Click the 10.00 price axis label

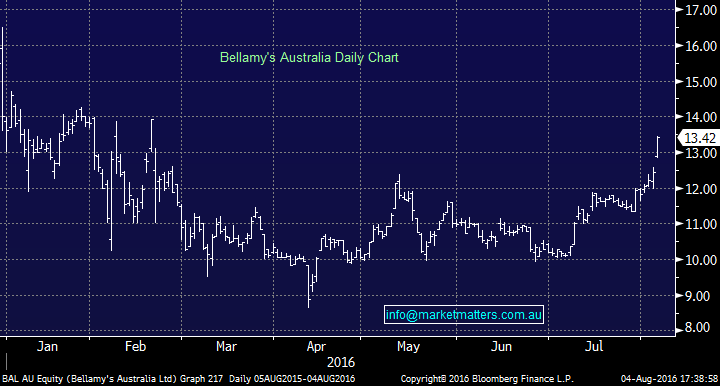point(701,260)
